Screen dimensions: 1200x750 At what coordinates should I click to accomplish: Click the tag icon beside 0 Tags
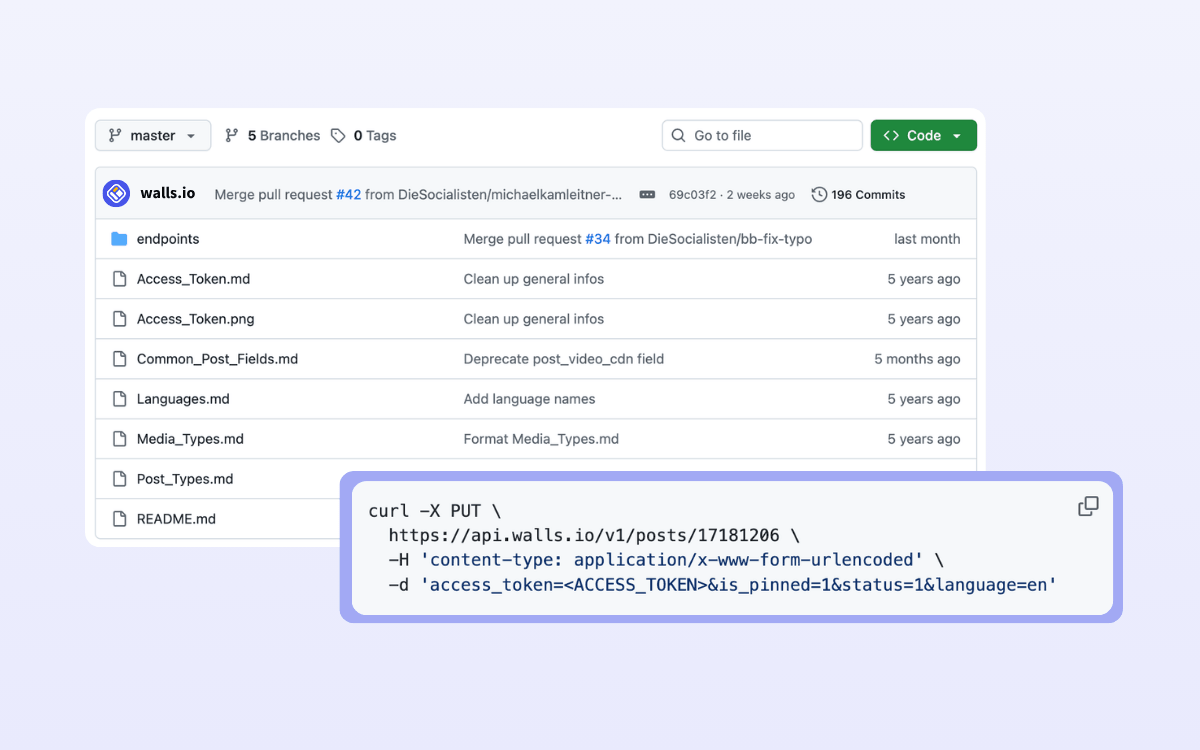pyautogui.click(x=338, y=135)
